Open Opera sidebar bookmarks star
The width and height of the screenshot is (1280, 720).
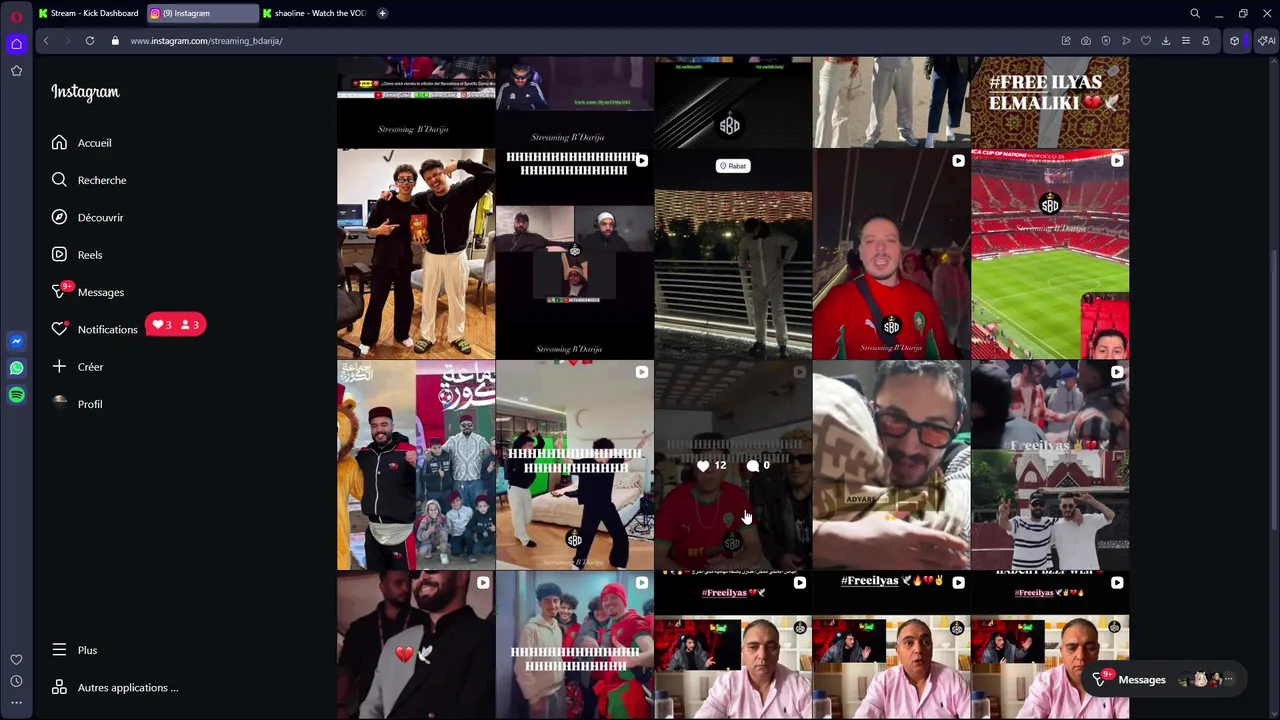tap(16, 71)
